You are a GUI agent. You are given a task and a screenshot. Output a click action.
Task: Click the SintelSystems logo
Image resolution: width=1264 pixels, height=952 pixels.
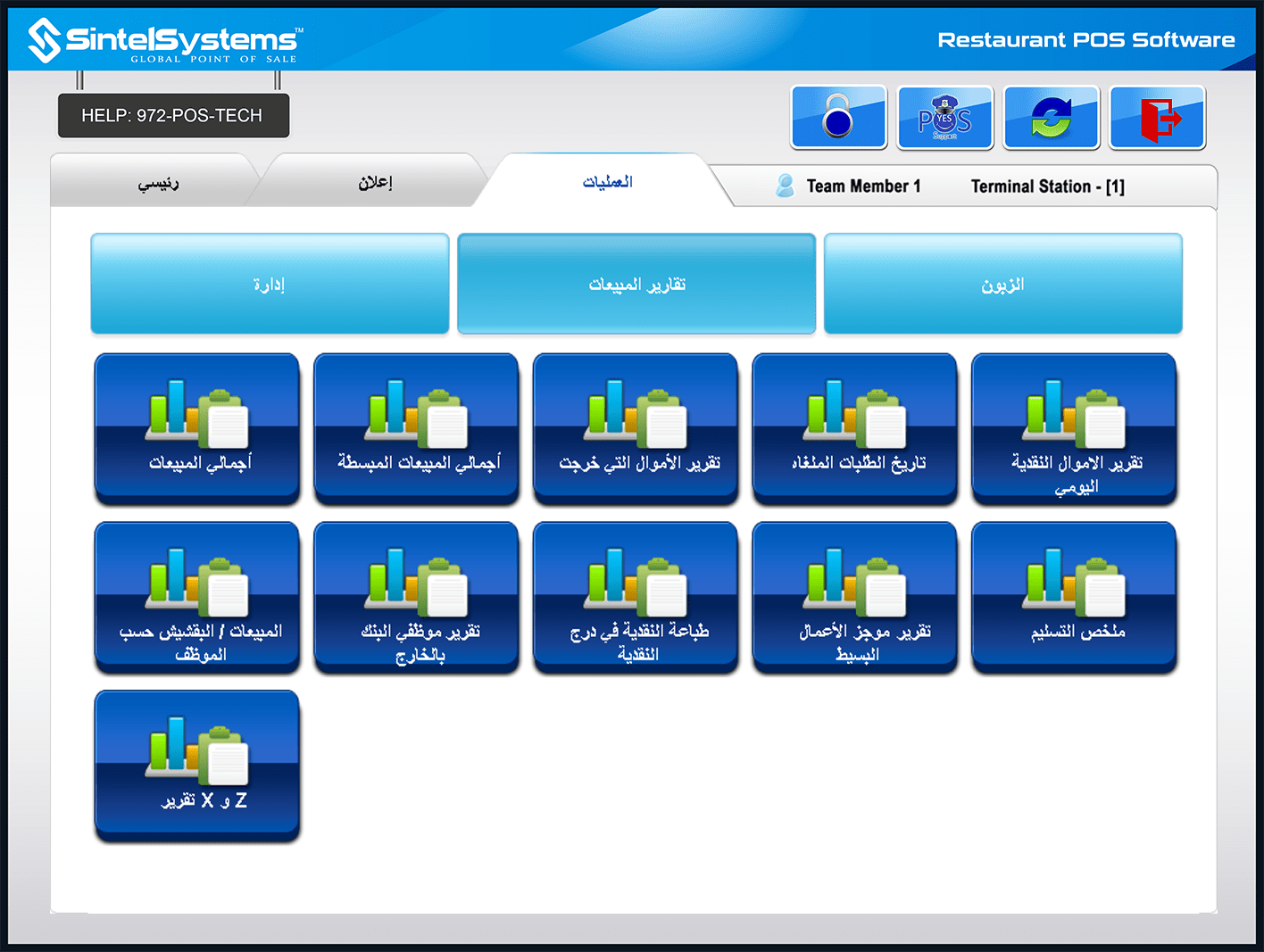point(166,41)
